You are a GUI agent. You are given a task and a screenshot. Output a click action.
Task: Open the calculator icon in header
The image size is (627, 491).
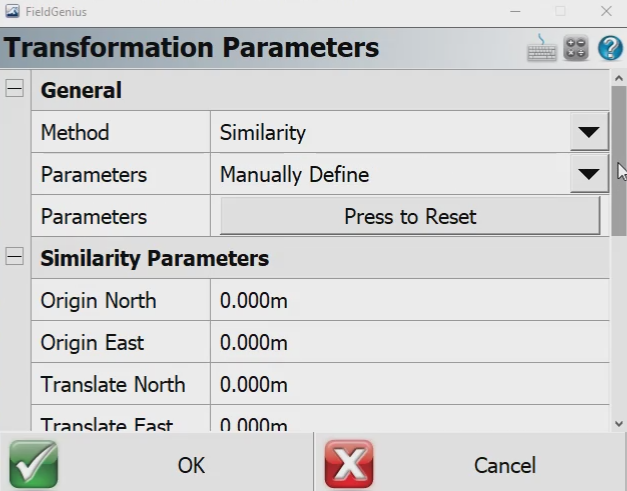tap(576, 48)
